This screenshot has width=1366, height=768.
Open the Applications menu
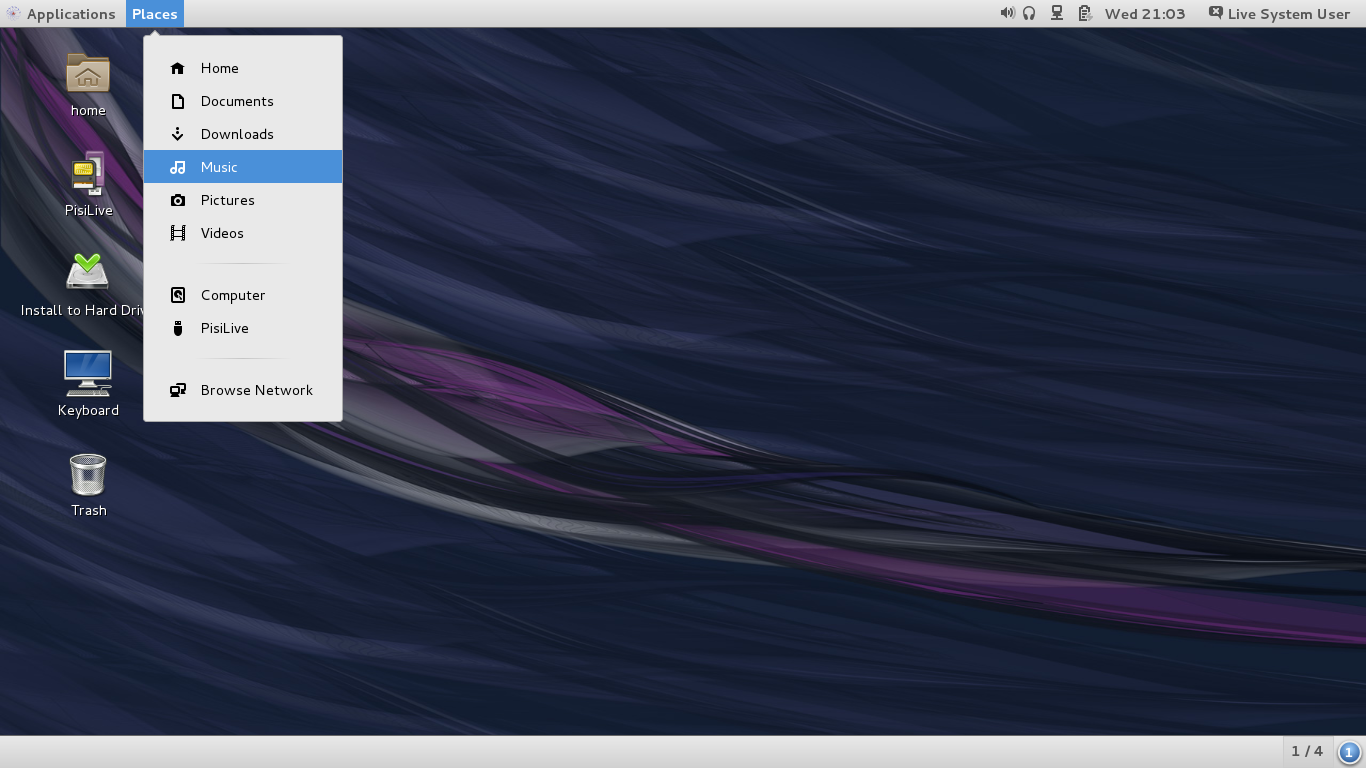pyautogui.click(x=62, y=13)
